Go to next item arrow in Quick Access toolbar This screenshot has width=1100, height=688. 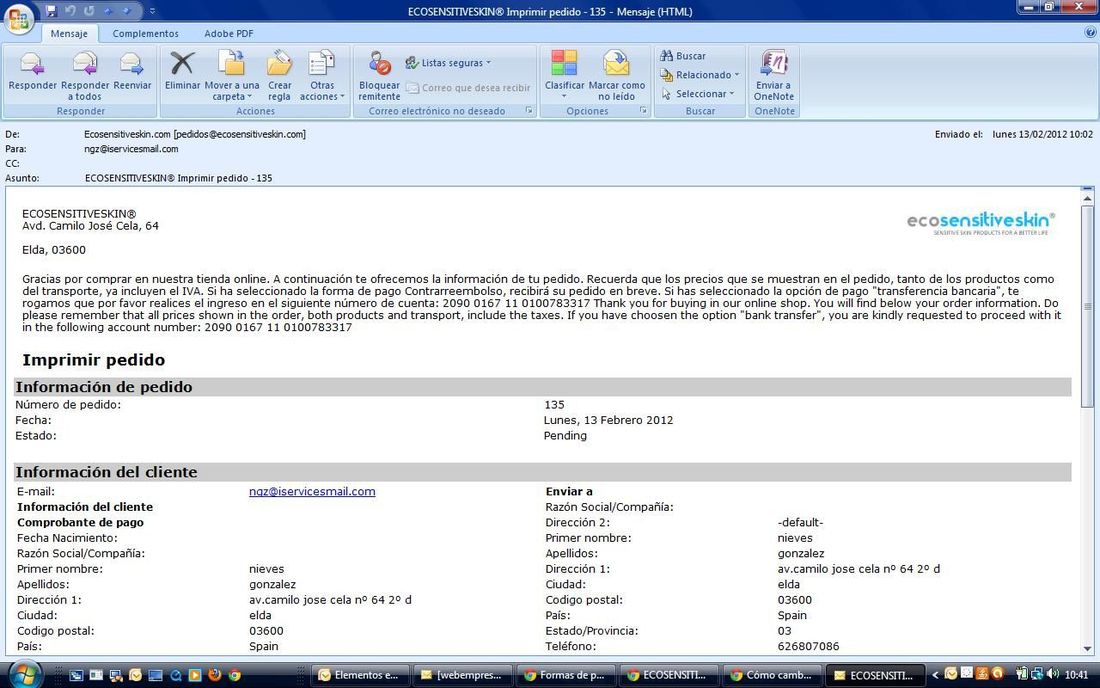point(126,11)
